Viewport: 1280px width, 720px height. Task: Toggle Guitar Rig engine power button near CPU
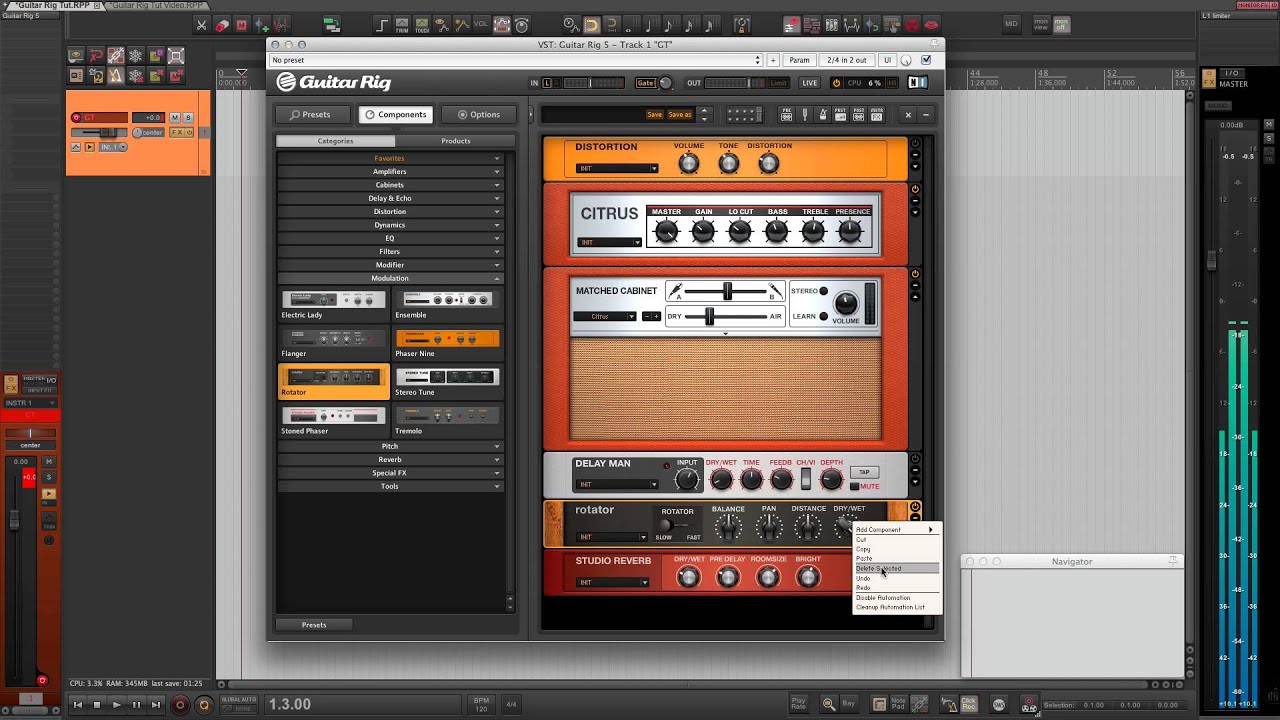click(836, 83)
